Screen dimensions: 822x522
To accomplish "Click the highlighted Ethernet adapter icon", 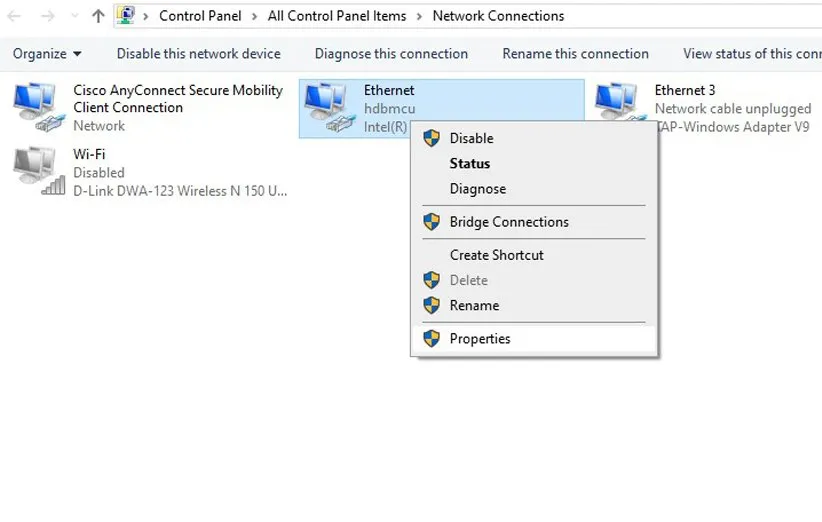I will coord(329,107).
